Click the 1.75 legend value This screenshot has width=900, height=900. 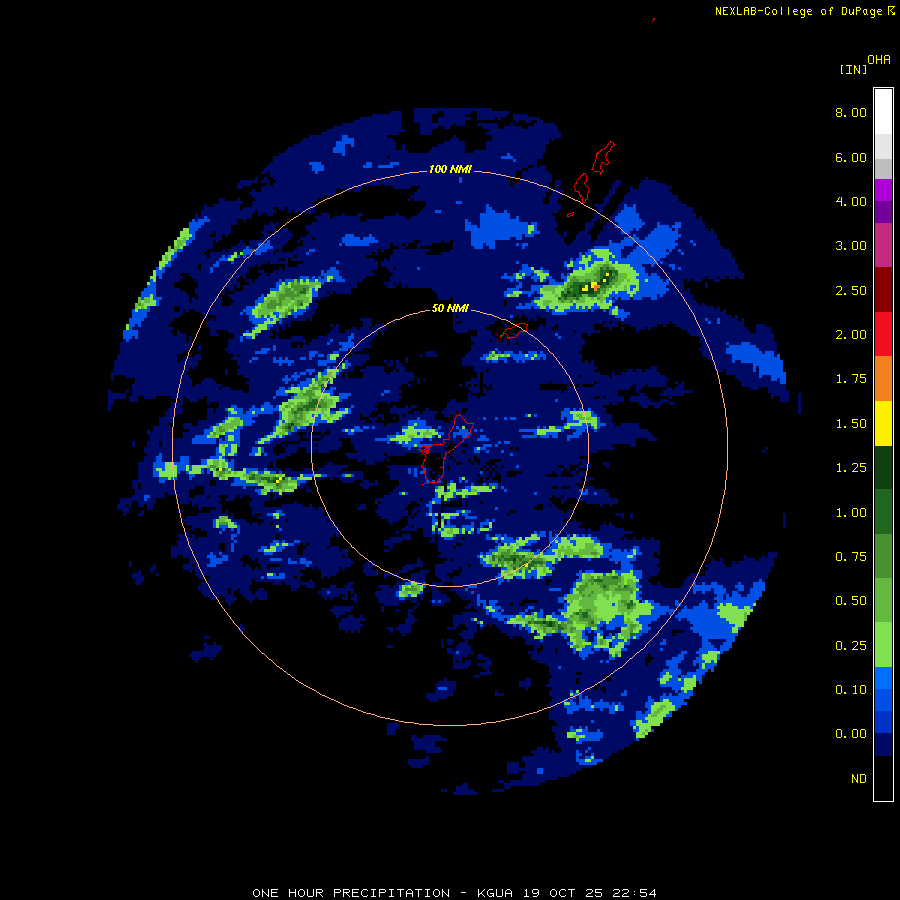[851, 379]
